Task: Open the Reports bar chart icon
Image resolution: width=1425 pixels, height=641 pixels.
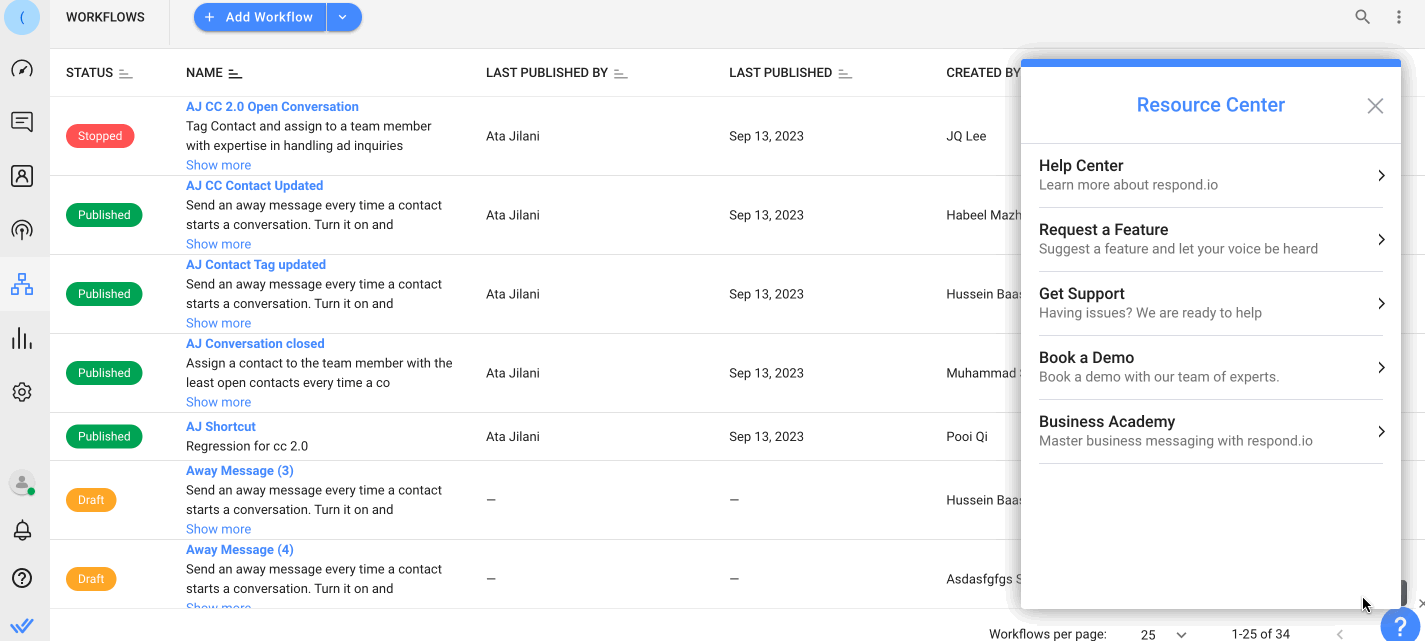Action: (x=22, y=339)
